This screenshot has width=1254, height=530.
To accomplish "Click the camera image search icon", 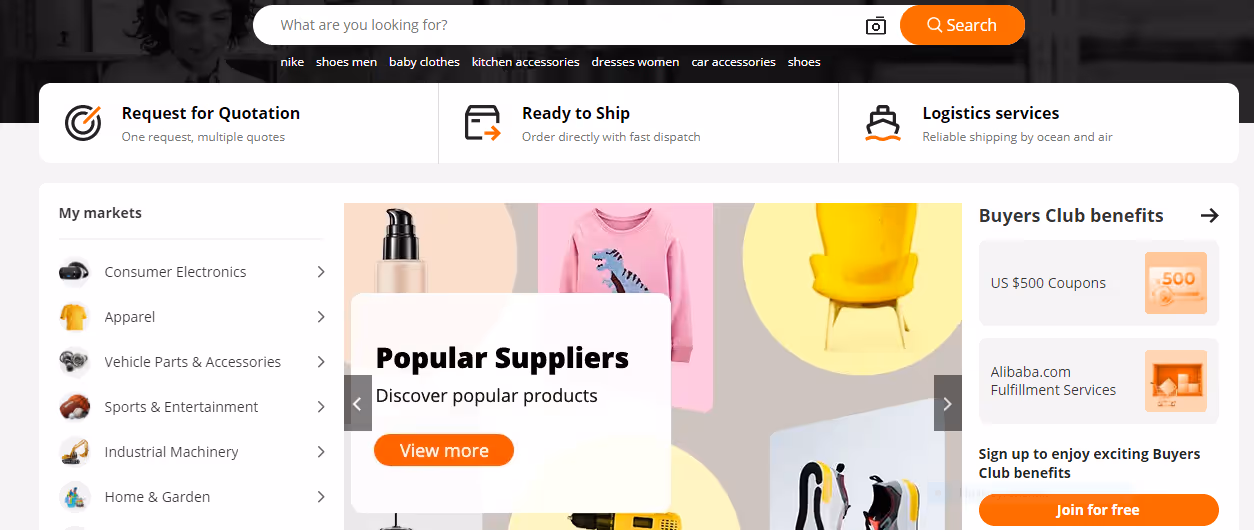I will (876, 25).
